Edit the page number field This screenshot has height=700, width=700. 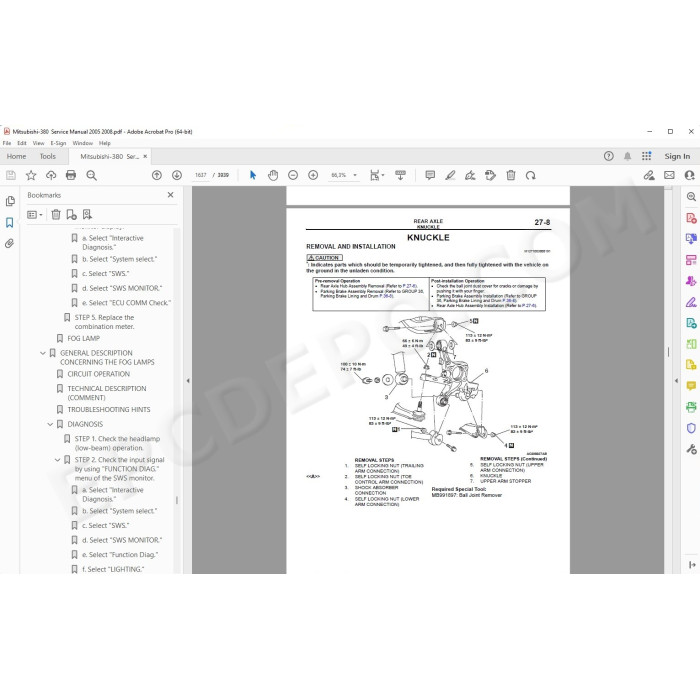[x=201, y=175]
